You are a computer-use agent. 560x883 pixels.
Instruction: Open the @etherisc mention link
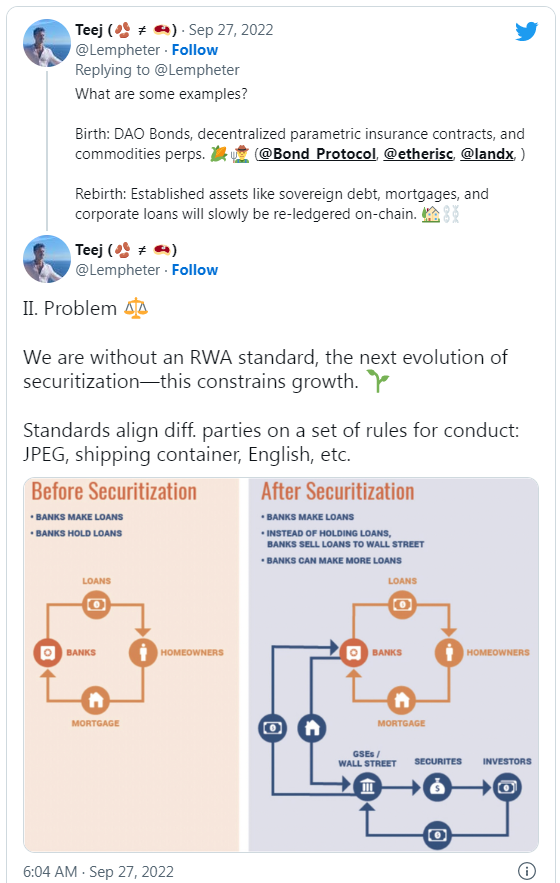418,154
